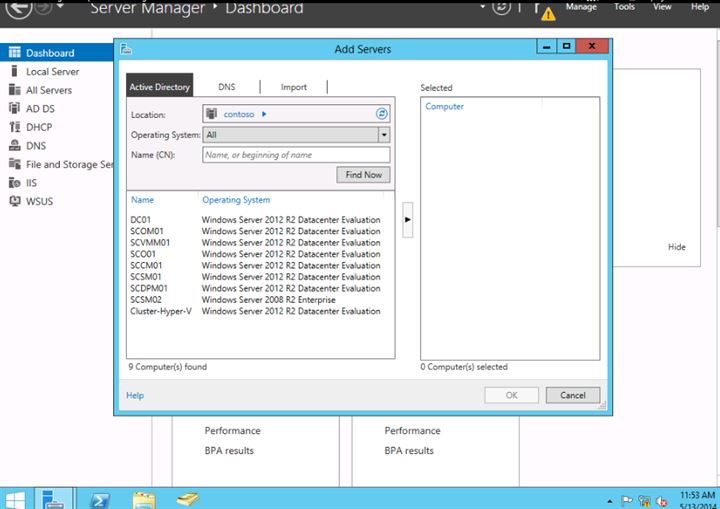
Task: Click the contoso domain link
Action: tap(239, 114)
